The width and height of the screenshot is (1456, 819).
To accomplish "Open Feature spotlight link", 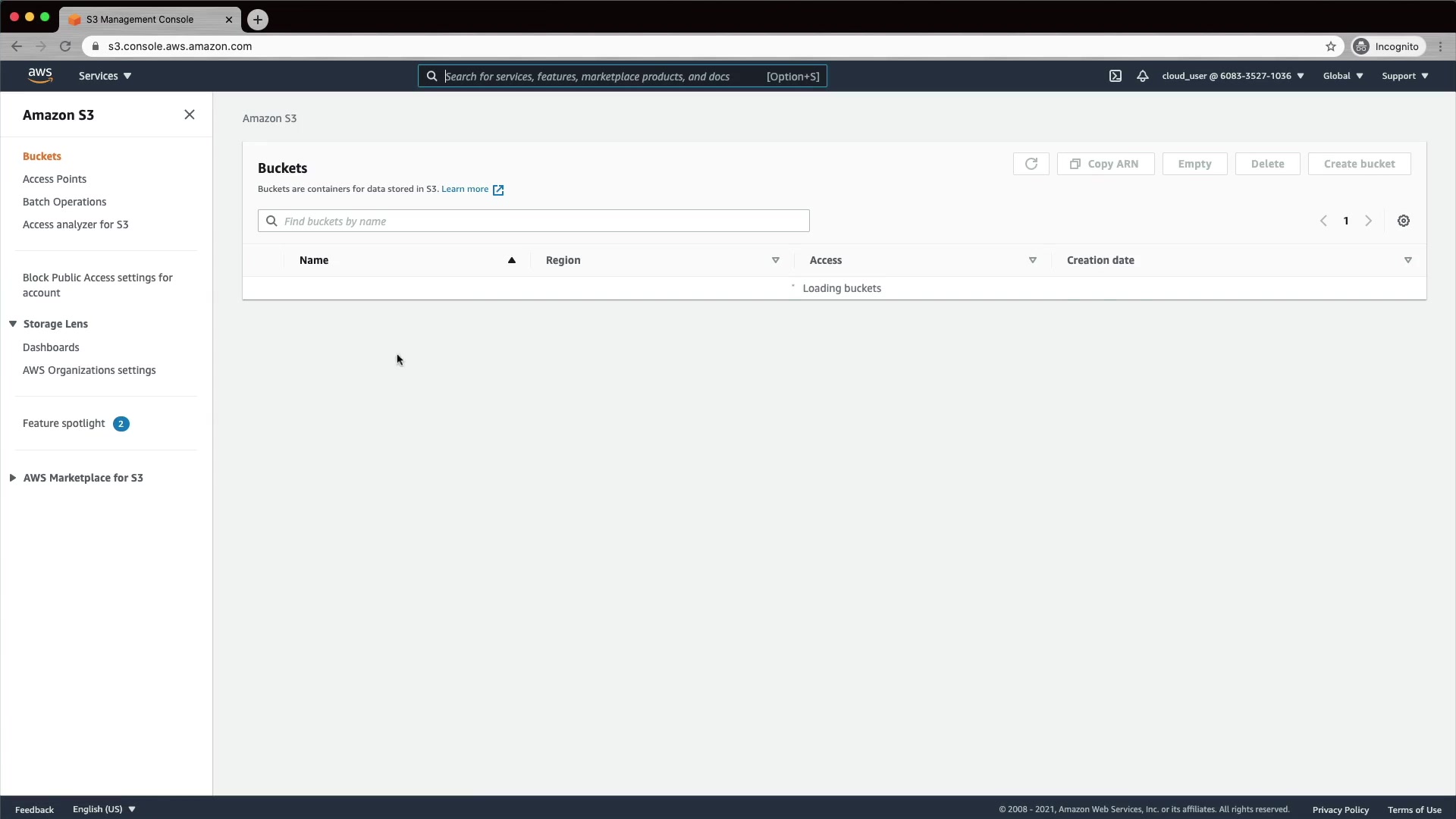I will (64, 423).
